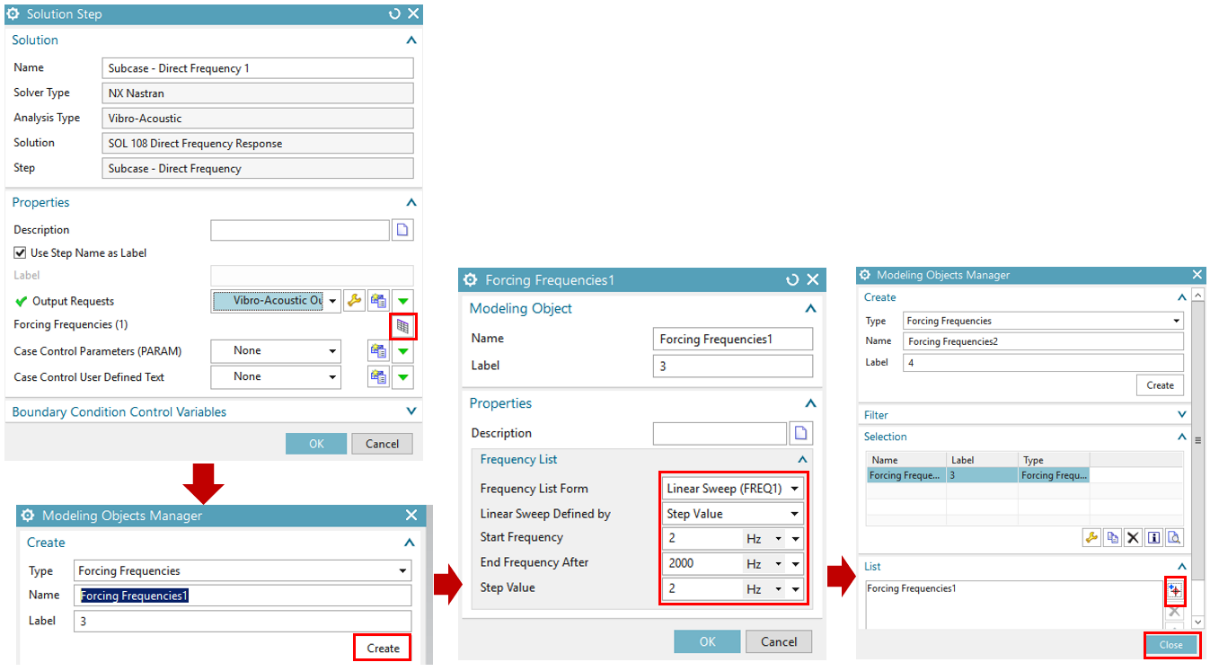Click wrench edit icon beside Output Requests

(354, 301)
